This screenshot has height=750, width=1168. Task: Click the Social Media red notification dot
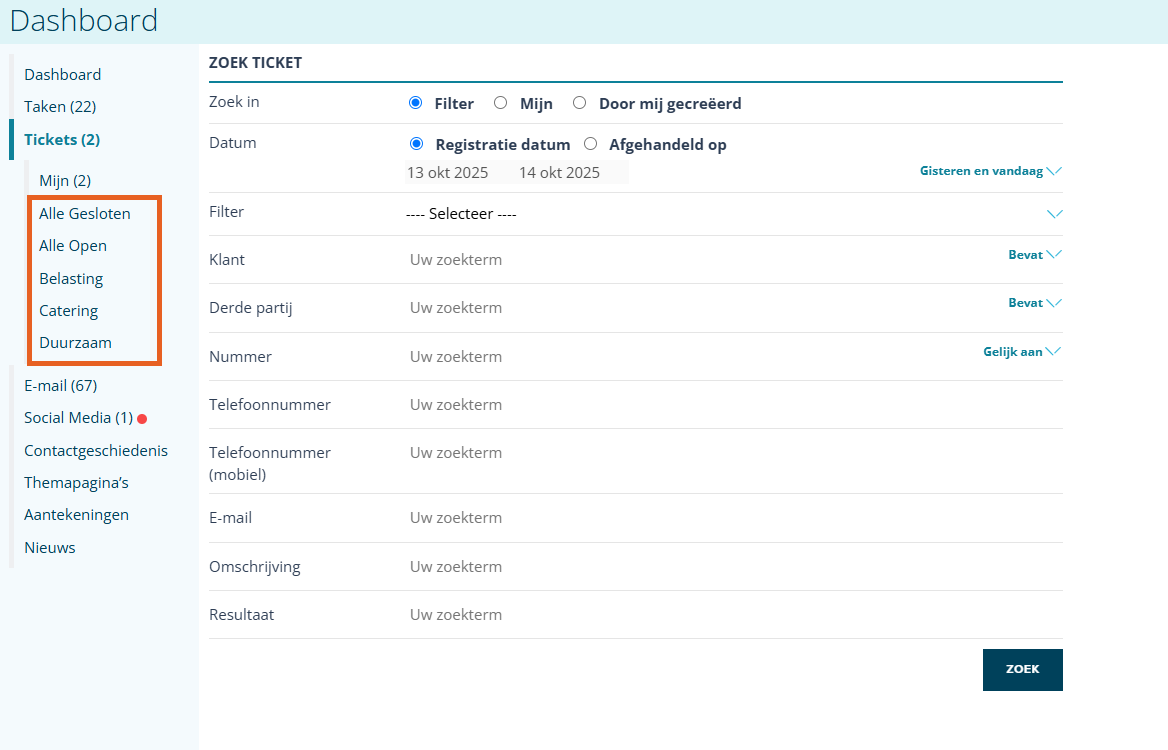click(142, 419)
